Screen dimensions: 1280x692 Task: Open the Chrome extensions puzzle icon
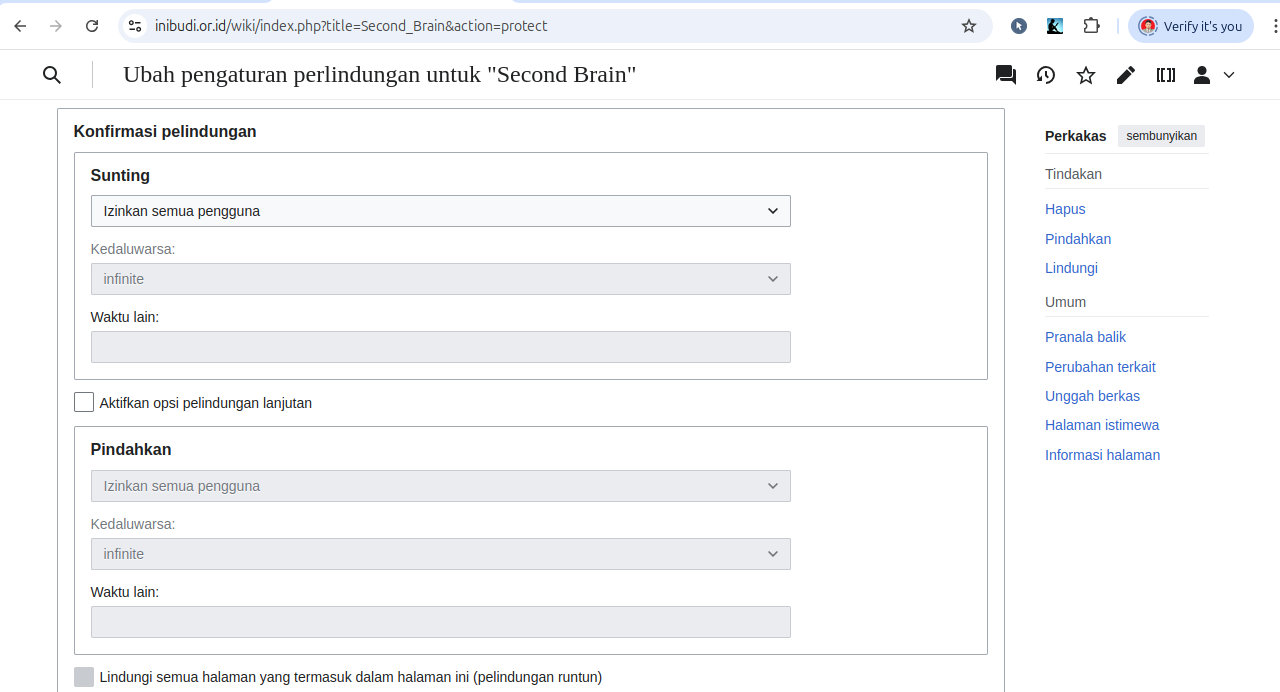pos(1092,26)
